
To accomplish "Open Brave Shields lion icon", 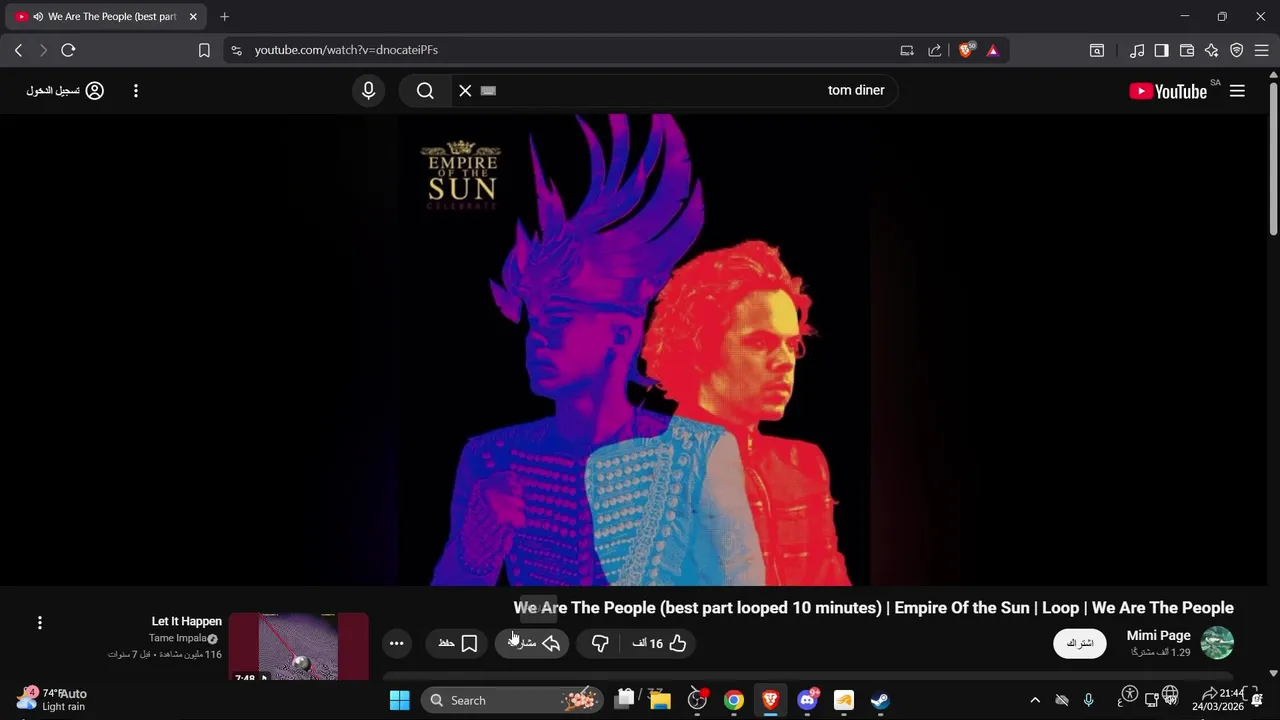I will (x=966, y=50).
